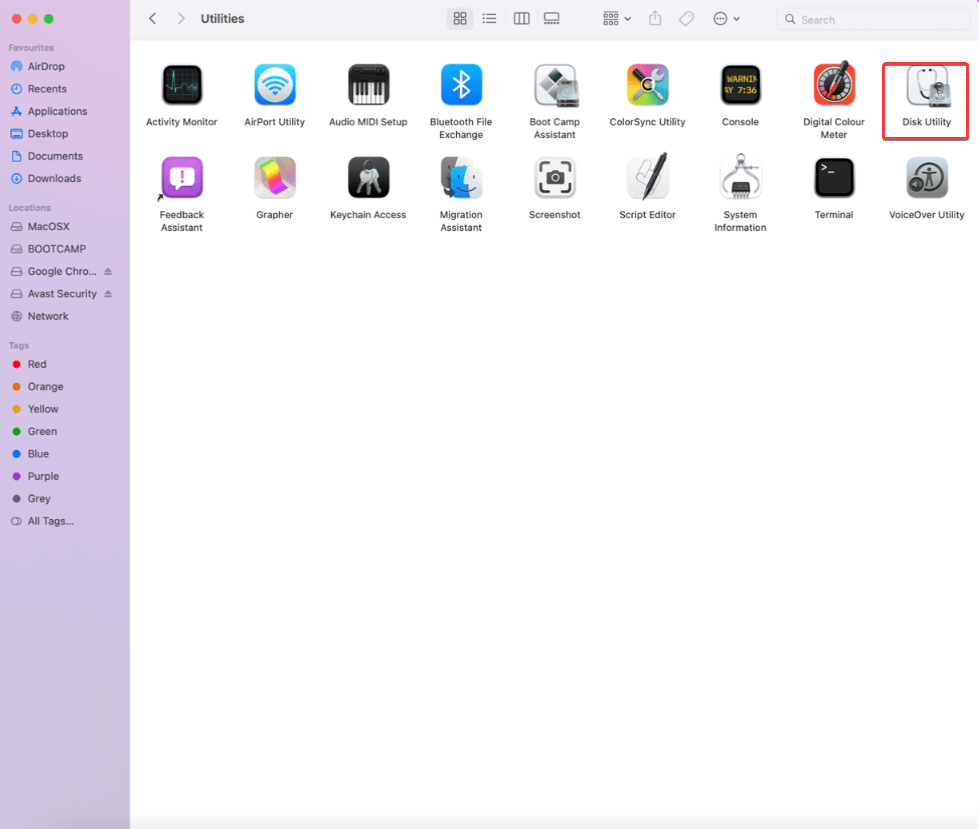Open the group-by options dropdown

point(617,19)
